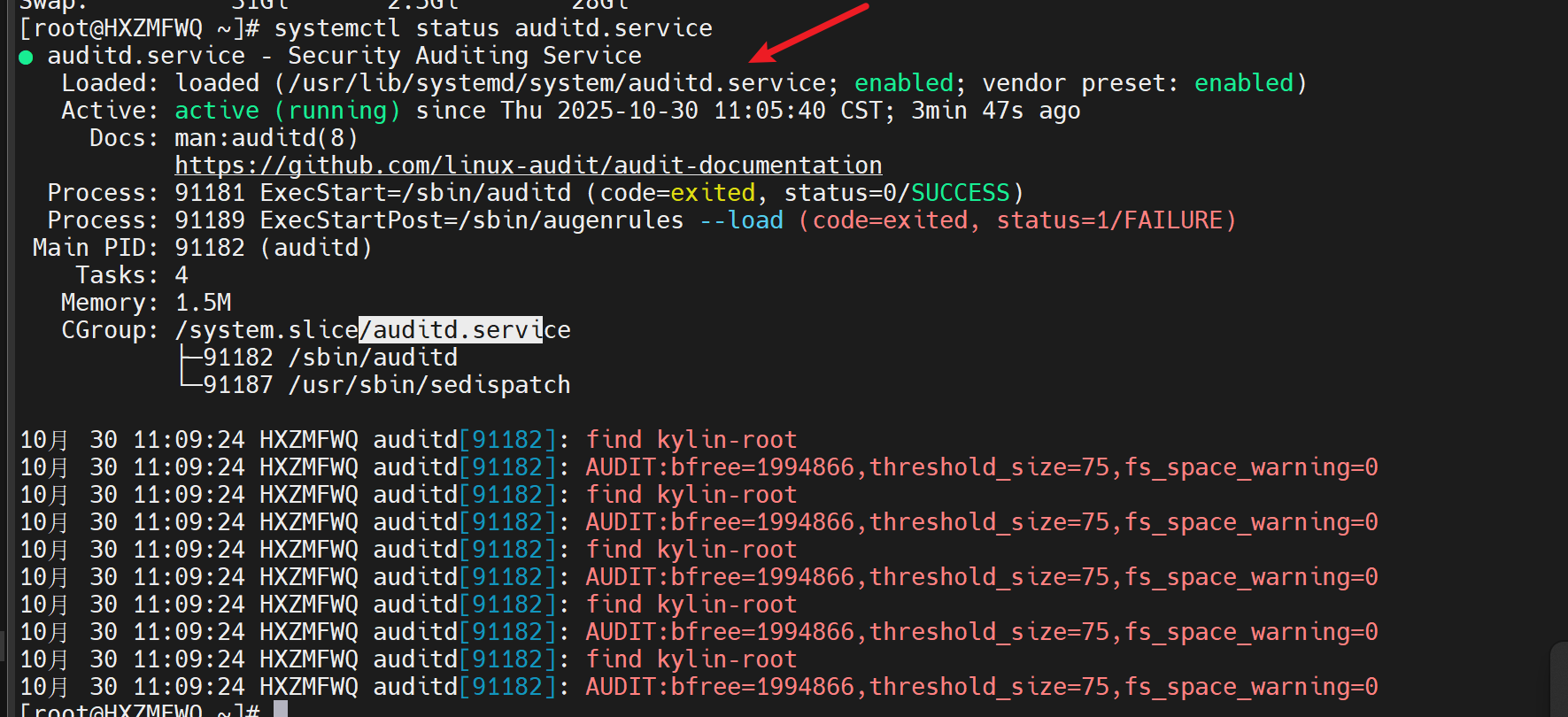This screenshot has width=1568, height=717.
Task: Click 'find kylin-root' in the first log line
Action: 691,440
